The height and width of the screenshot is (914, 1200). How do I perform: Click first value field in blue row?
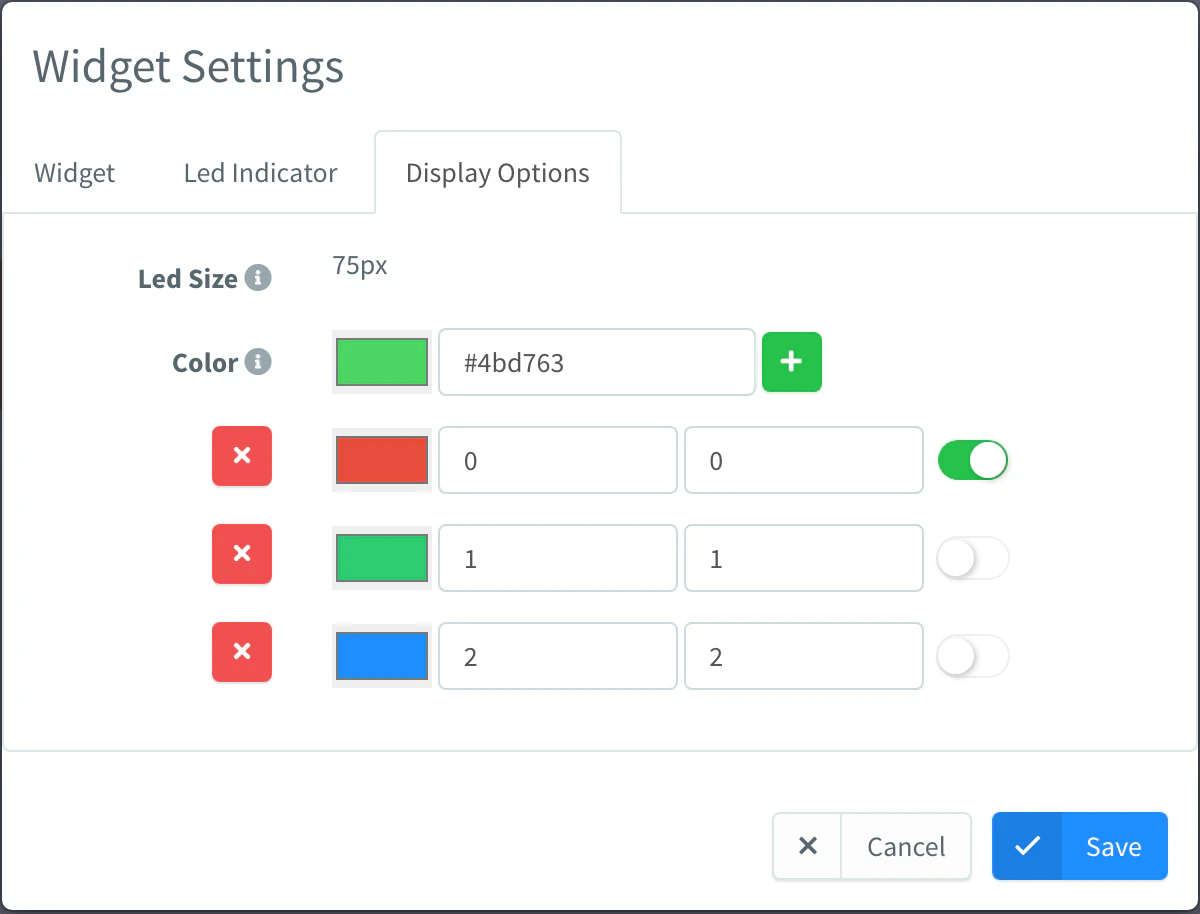[x=558, y=656]
